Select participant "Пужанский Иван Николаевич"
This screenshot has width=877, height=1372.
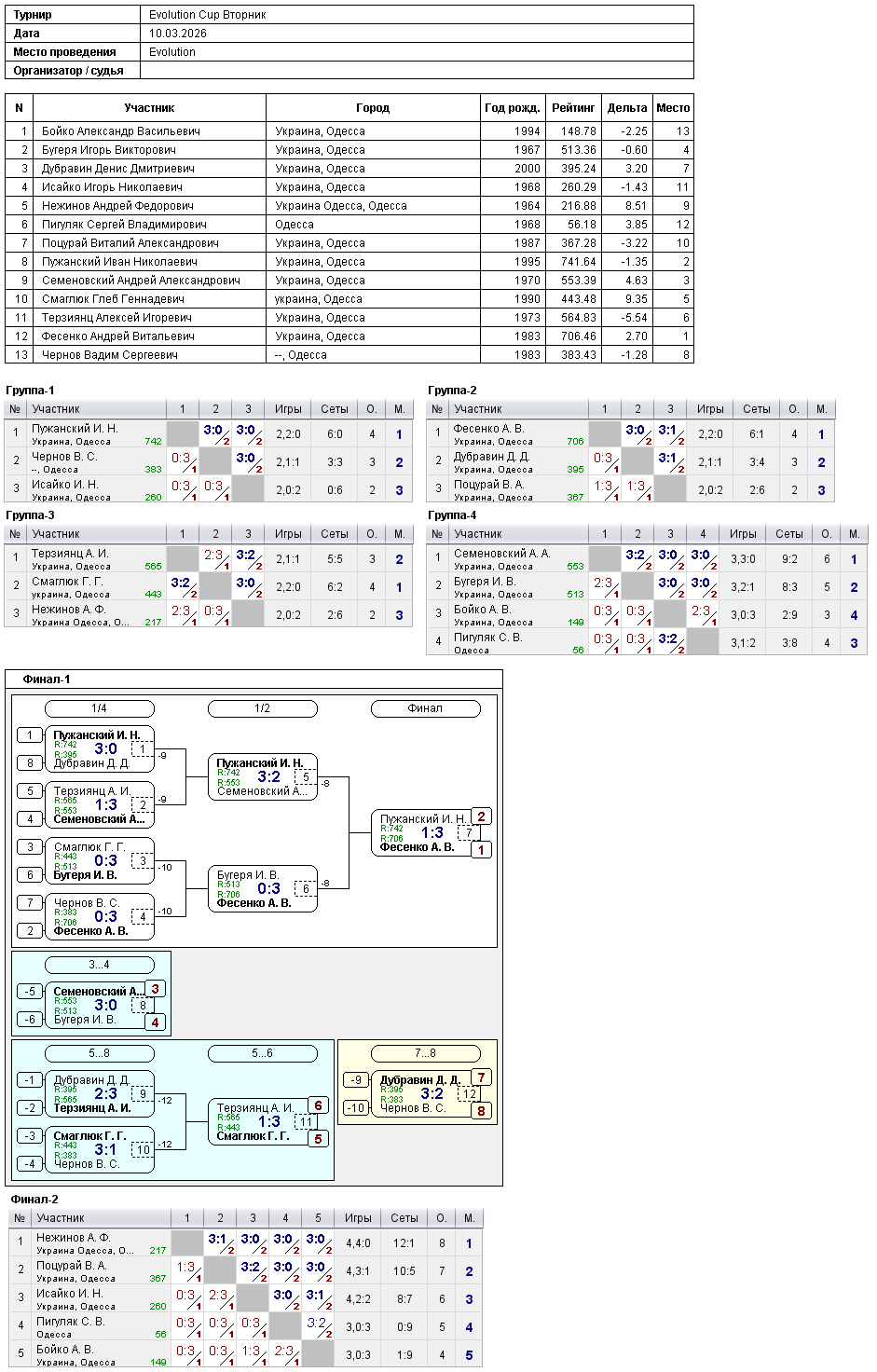[119, 262]
